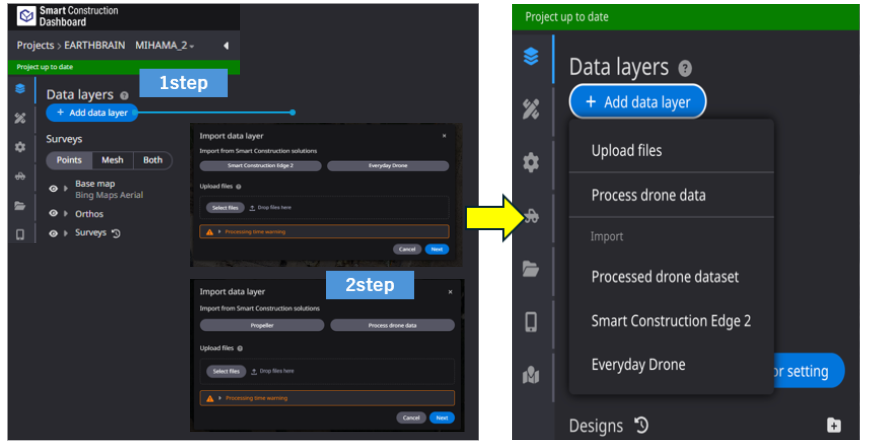Choose Smart Construction Edge 2 menu entry
The width and height of the screenshot is (869, 442).
(x=671, y=321)
